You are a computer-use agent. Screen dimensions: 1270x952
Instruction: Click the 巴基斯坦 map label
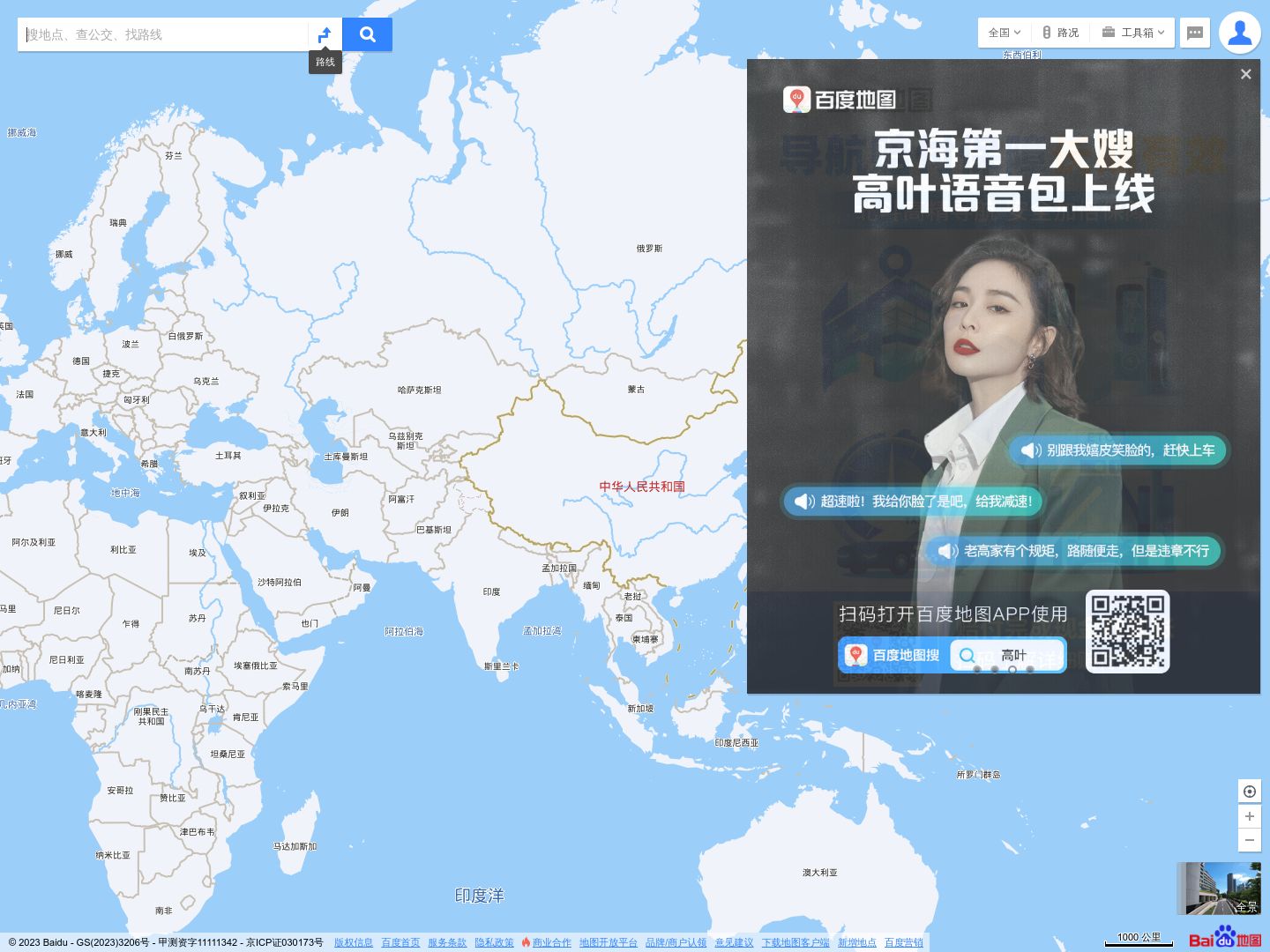pos(434,530)
